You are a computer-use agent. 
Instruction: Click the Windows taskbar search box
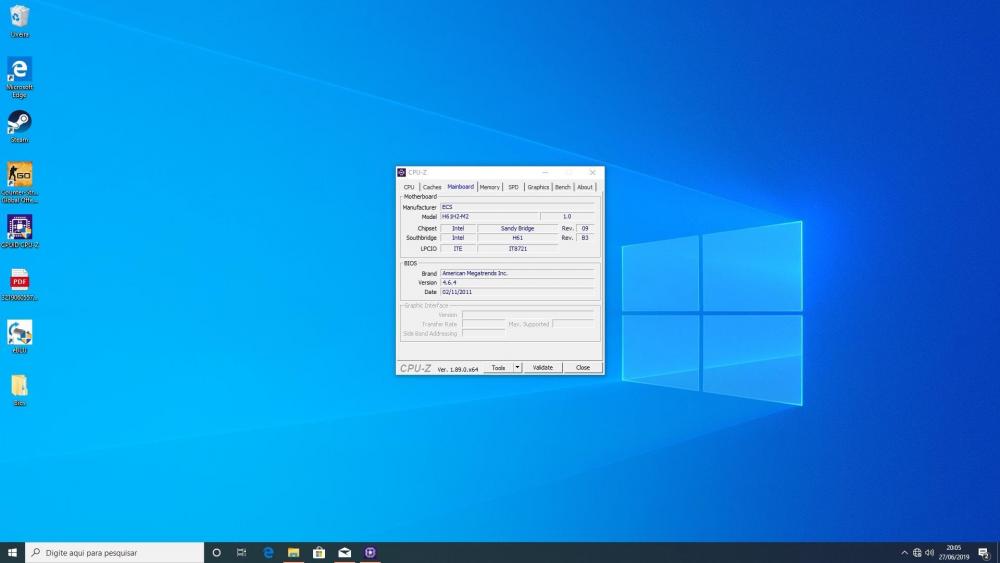[115, 552]
